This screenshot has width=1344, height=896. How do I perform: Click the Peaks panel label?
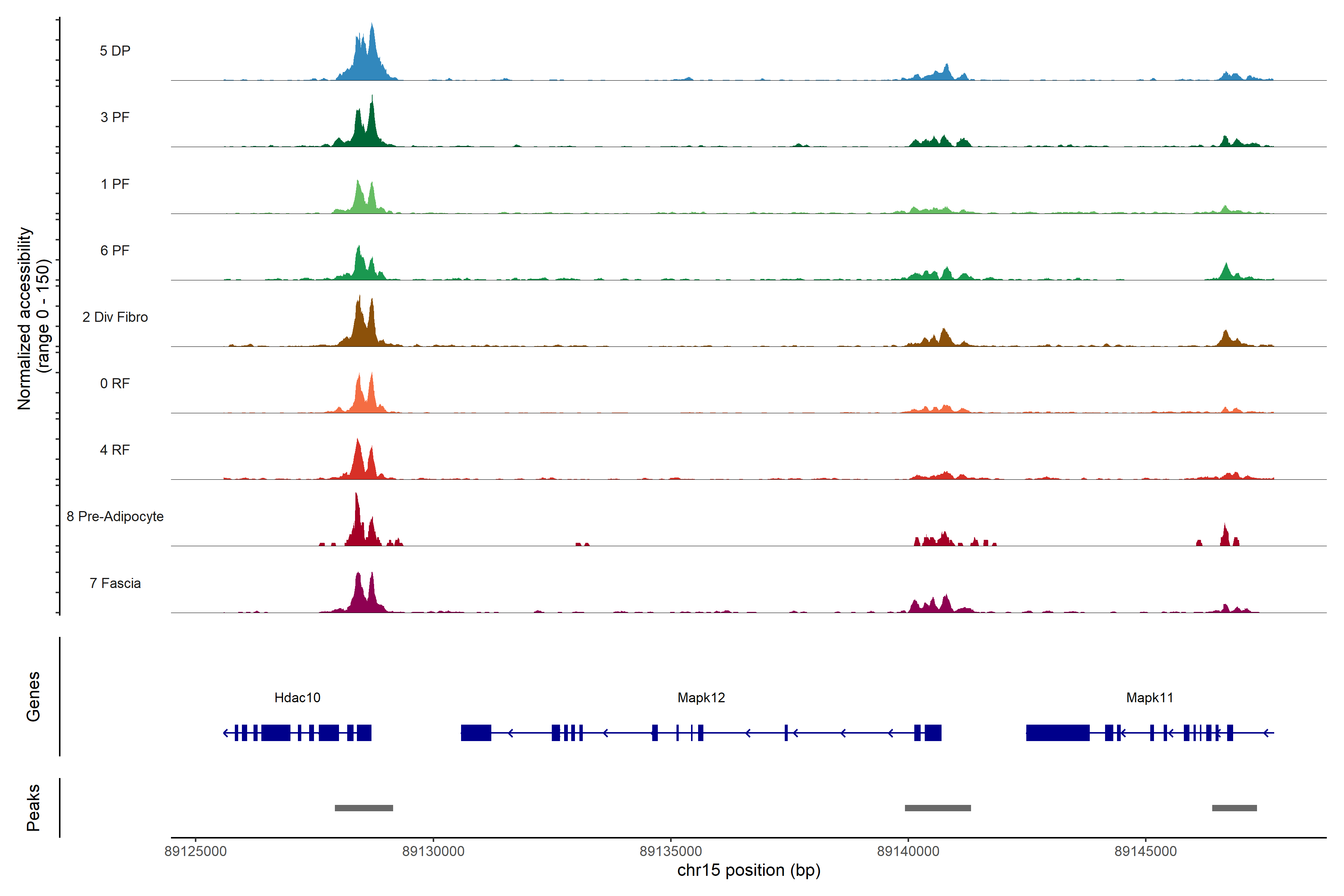pos(33,808)
